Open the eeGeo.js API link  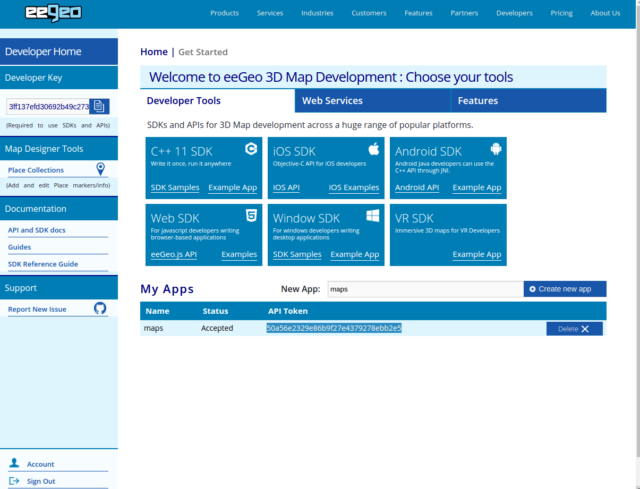pos(173,255)
